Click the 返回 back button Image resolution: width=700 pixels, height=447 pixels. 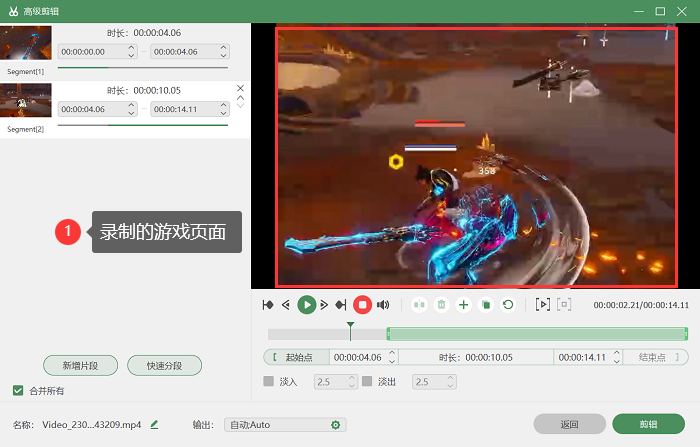click(569, 424)
